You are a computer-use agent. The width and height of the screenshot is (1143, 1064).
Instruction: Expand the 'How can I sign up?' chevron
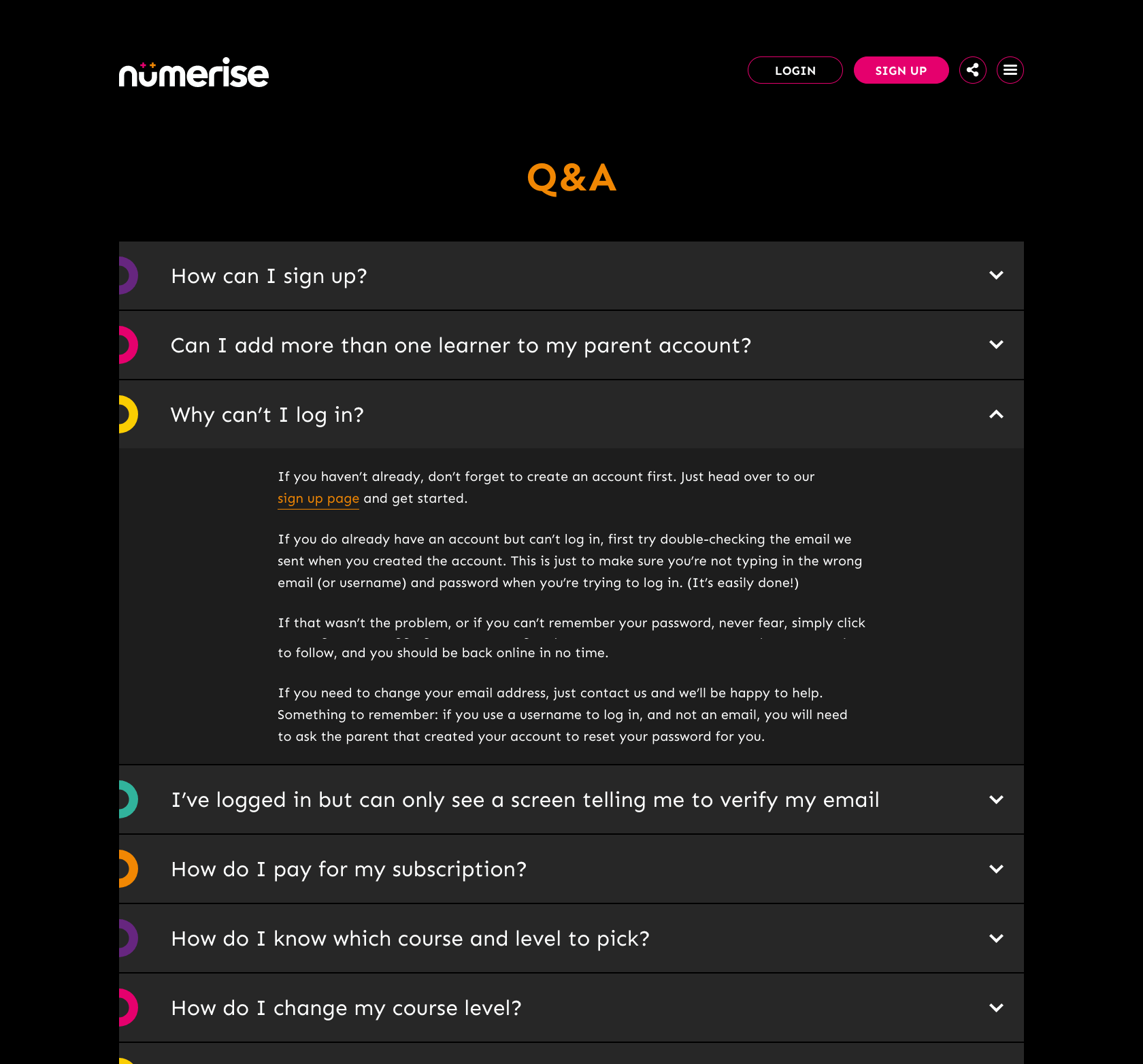[996, 276]
